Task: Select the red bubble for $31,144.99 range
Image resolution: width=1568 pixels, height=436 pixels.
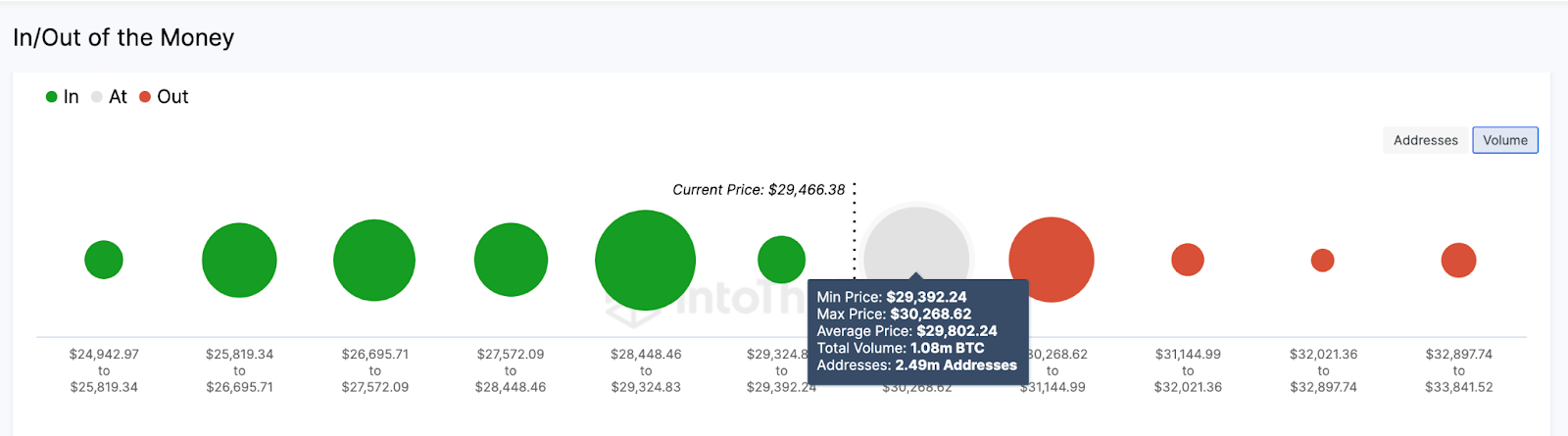Action: pos(1188,260)
